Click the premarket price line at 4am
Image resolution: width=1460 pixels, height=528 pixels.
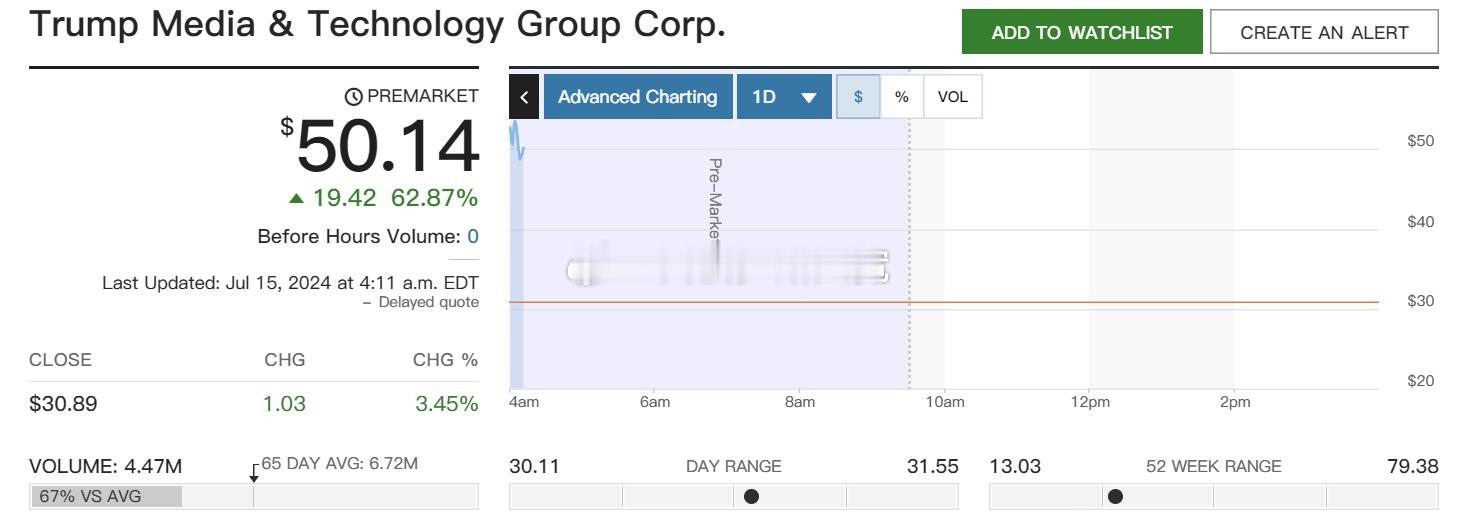[x=517, y=141]
